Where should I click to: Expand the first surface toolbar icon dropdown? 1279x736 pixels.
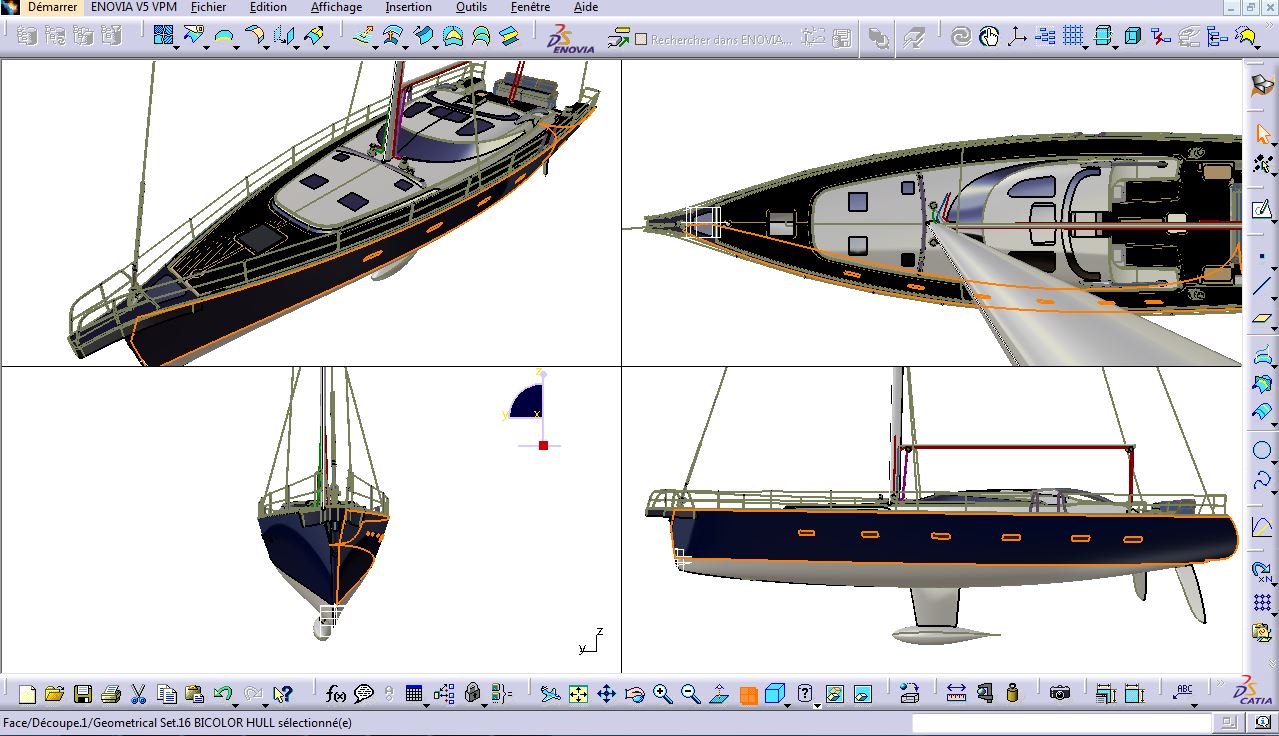coord(177,47)
